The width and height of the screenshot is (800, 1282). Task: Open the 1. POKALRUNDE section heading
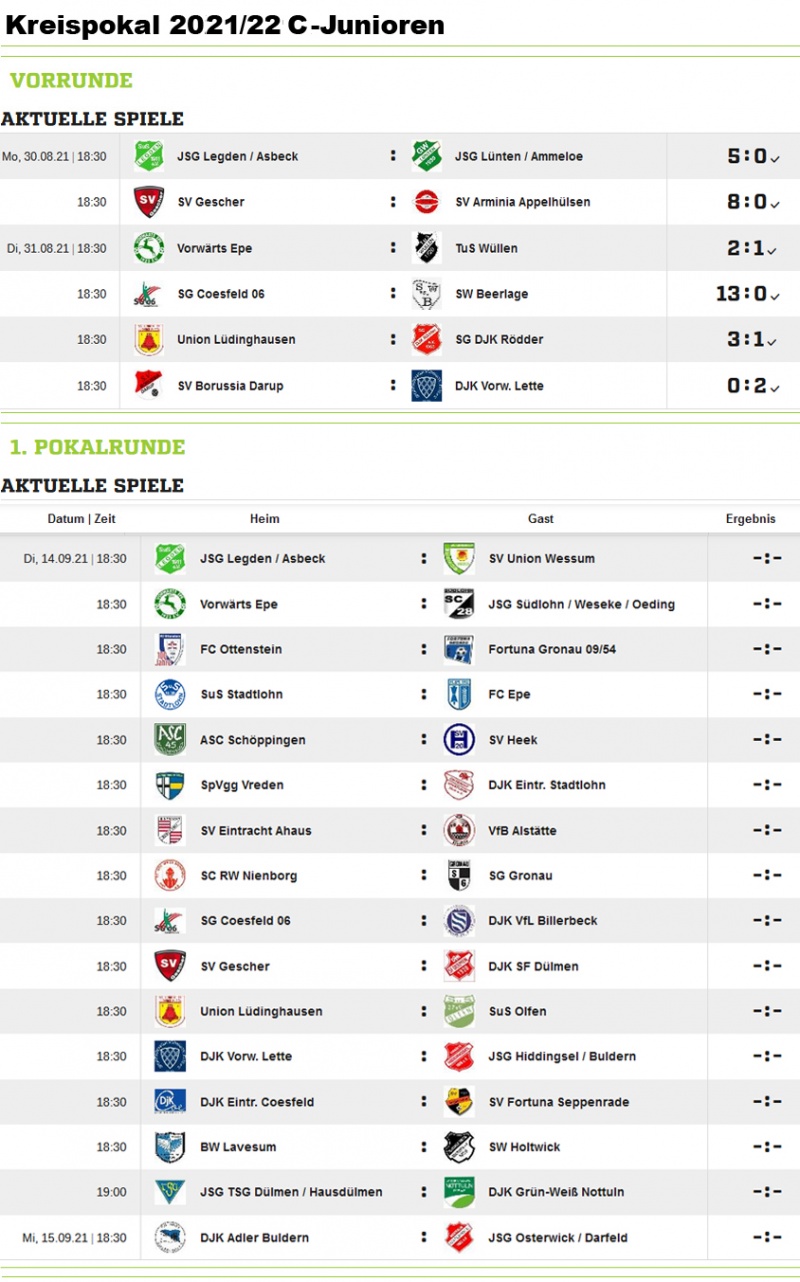[x=97, y=447]
